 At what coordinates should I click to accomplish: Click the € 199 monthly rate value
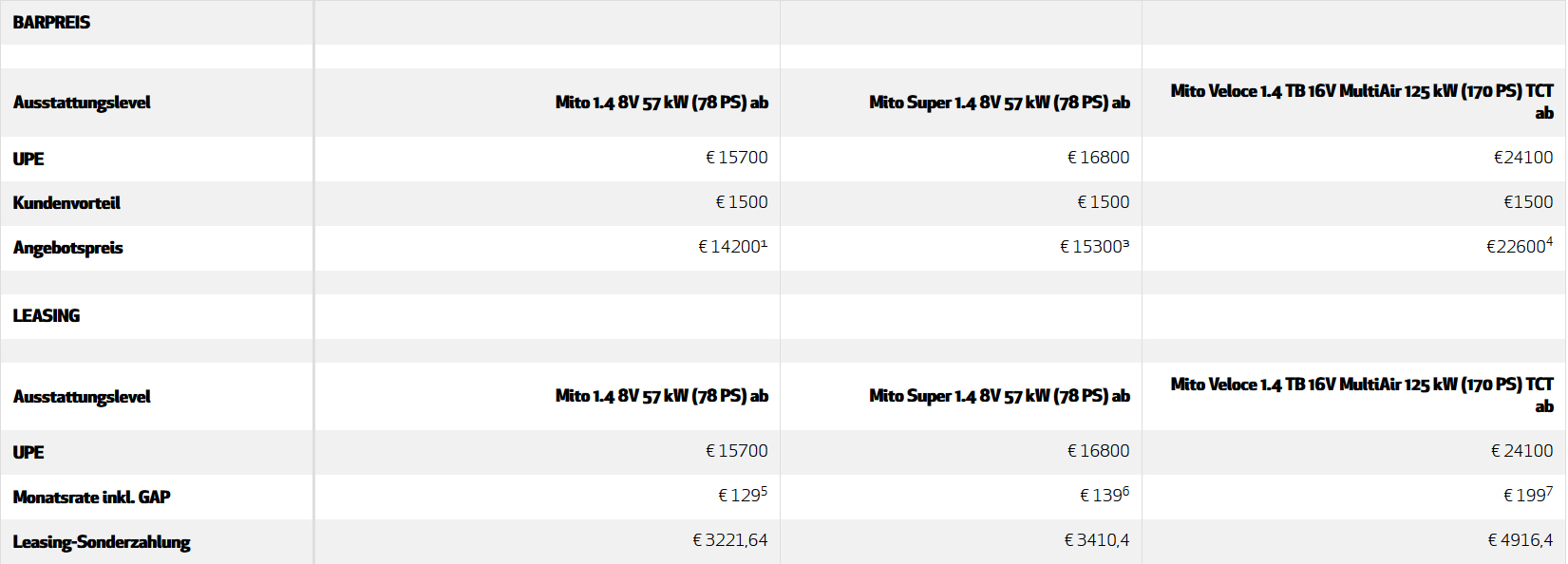pos(1528,495)
